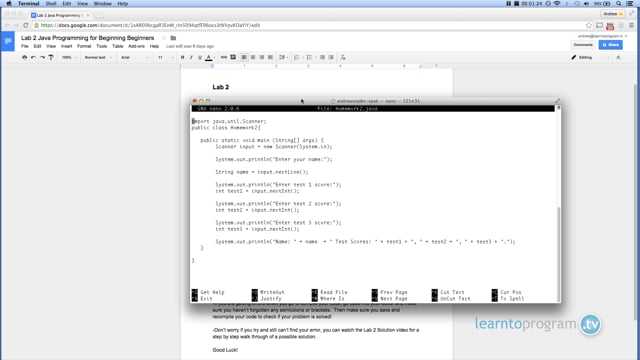Open the Chrome menu icon
The width and height of the screenshot is (640, 360).
point(631,25)
